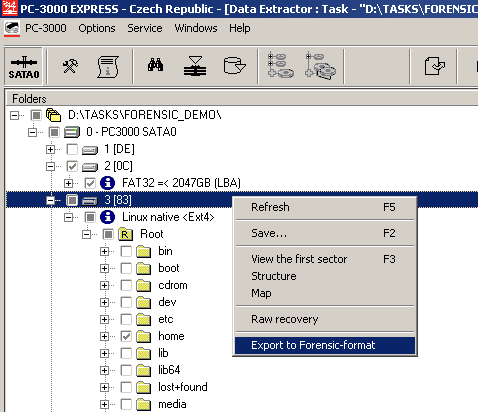Select the media folder row
This screenshot has height=412, width=478.
172,404
